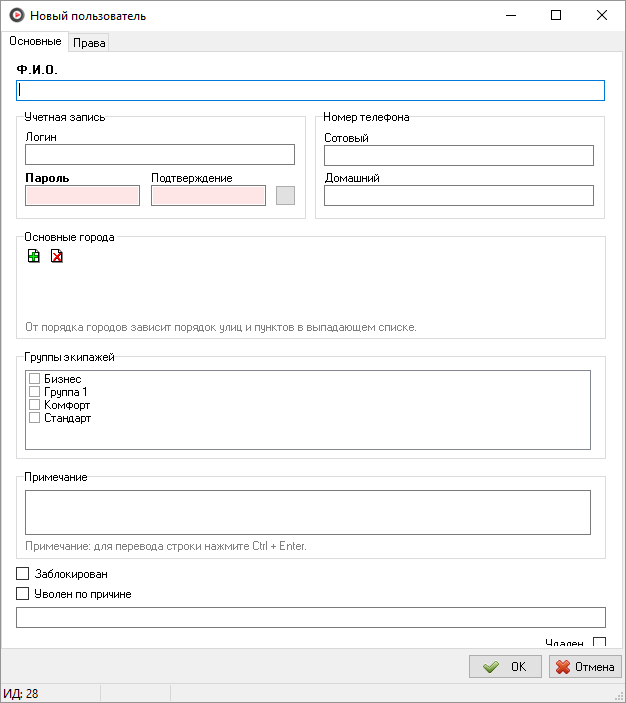Viewport: 626px width, 703px height.
Task: Click the add city green plus icon
Action: click(x=34, y=256)
